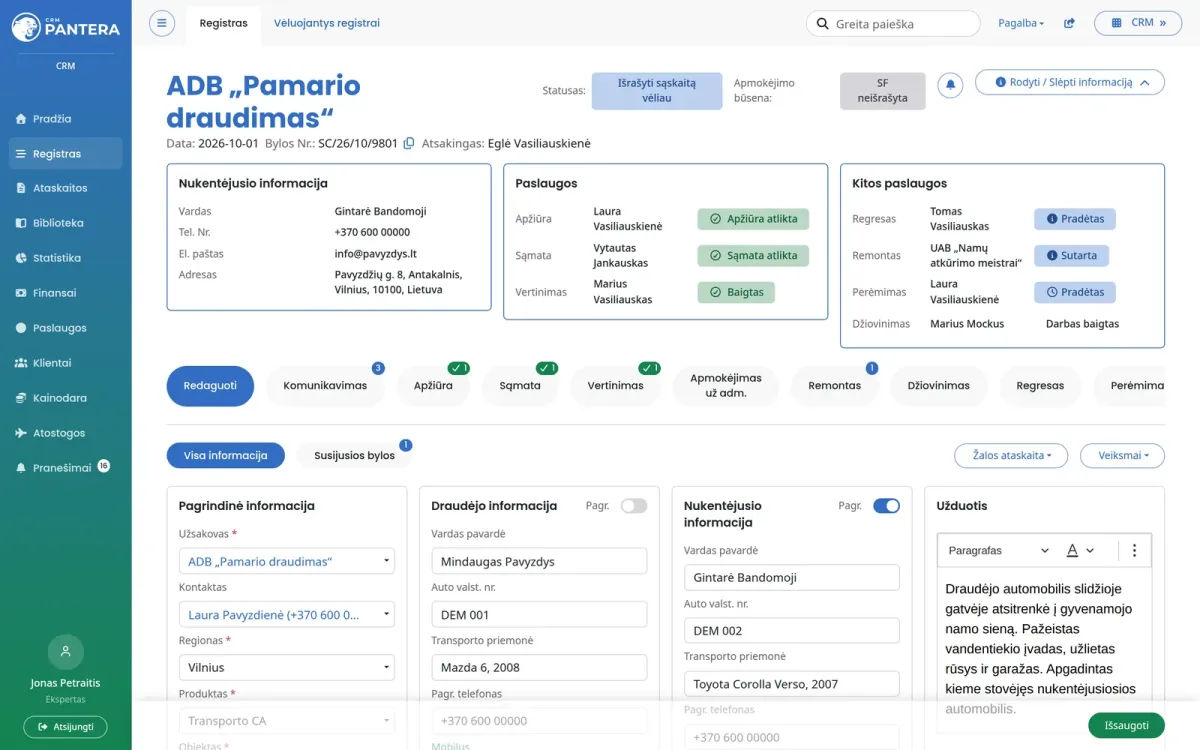Screen dimensions: 1200x750
Task: Expand the Veiksmai dropdown
Action: [1122, 456]
